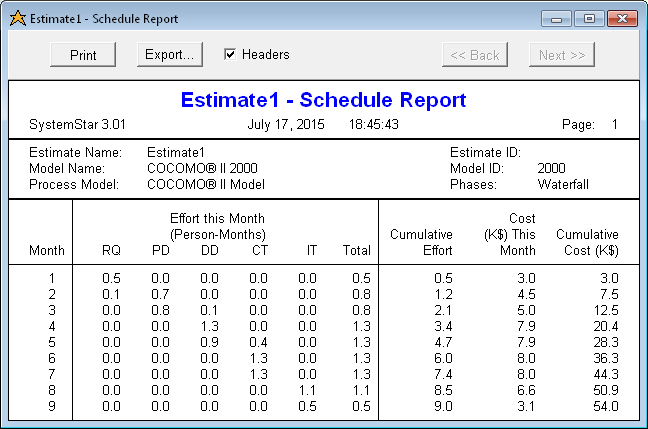Click the blue 'Estimate1 - Schedule Report' heading
The image size is (648, 429).
324,100
